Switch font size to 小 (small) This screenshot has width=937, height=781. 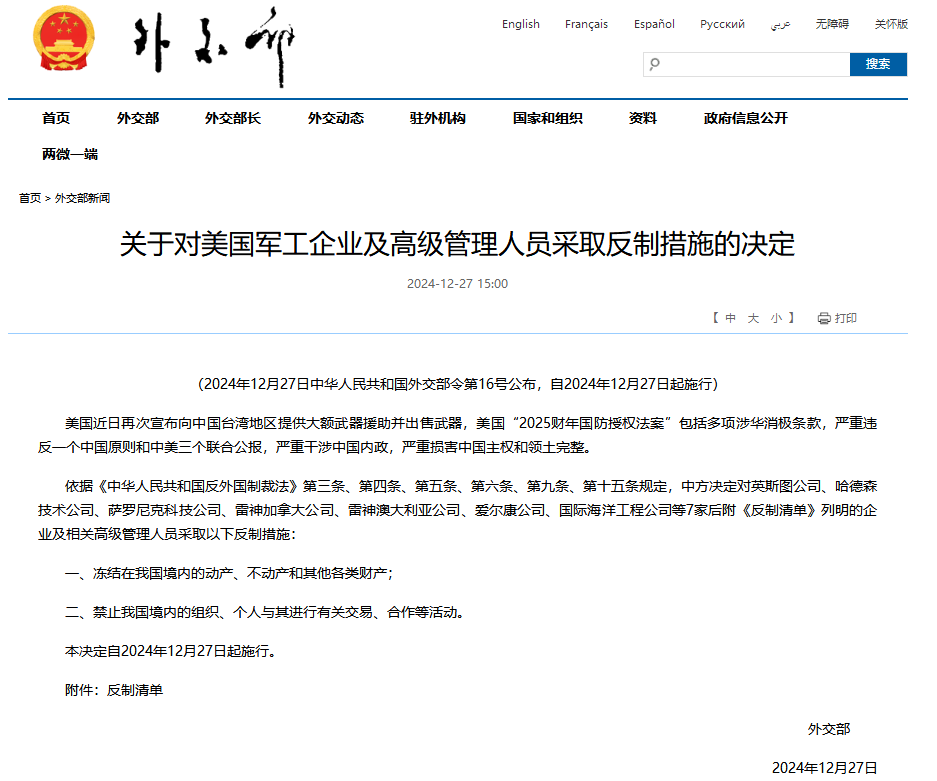tap(776, 318)
